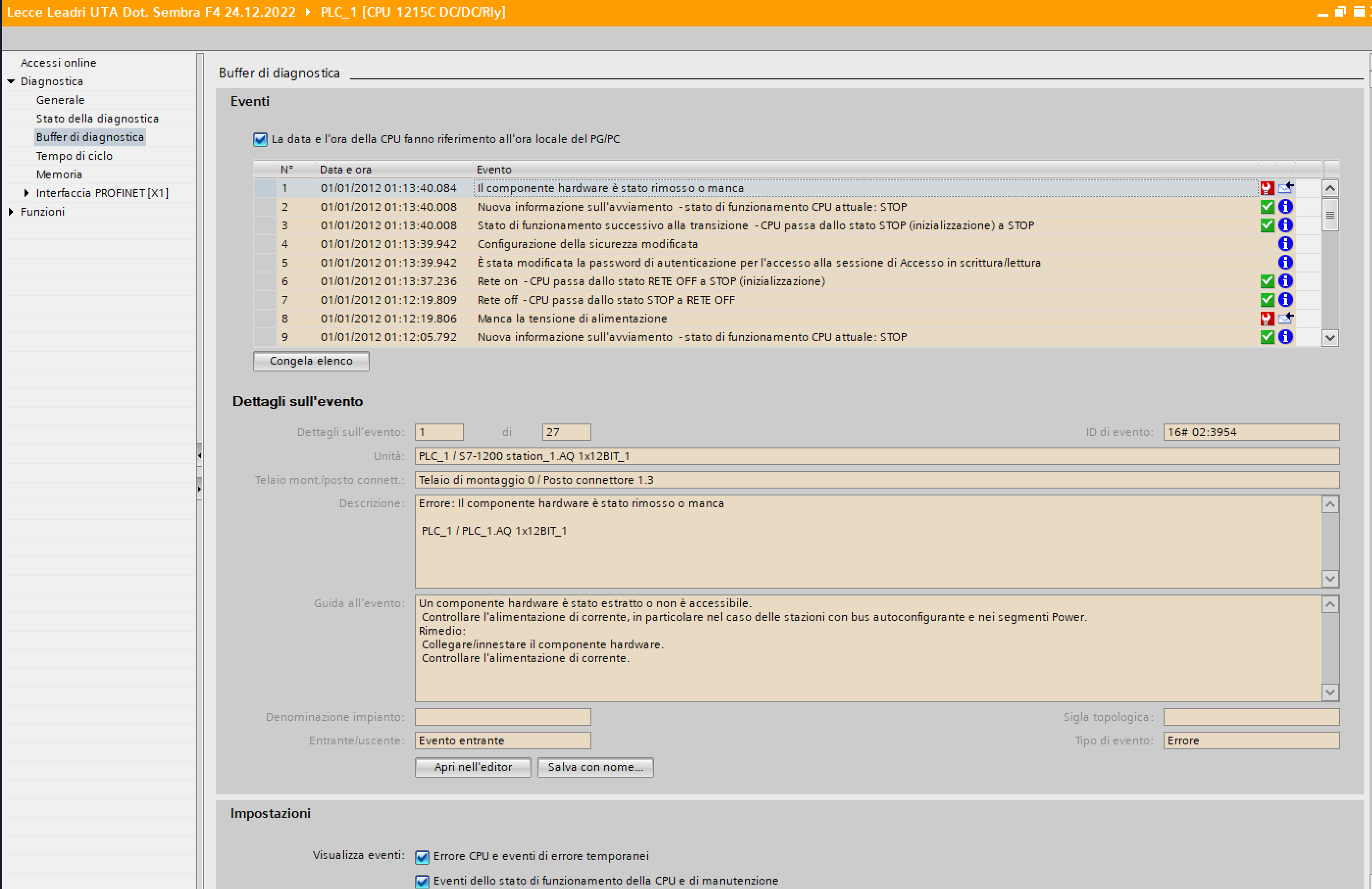Click blue info icon in Rete on row
This screenshot has height=889, width=1372.
1285,281
